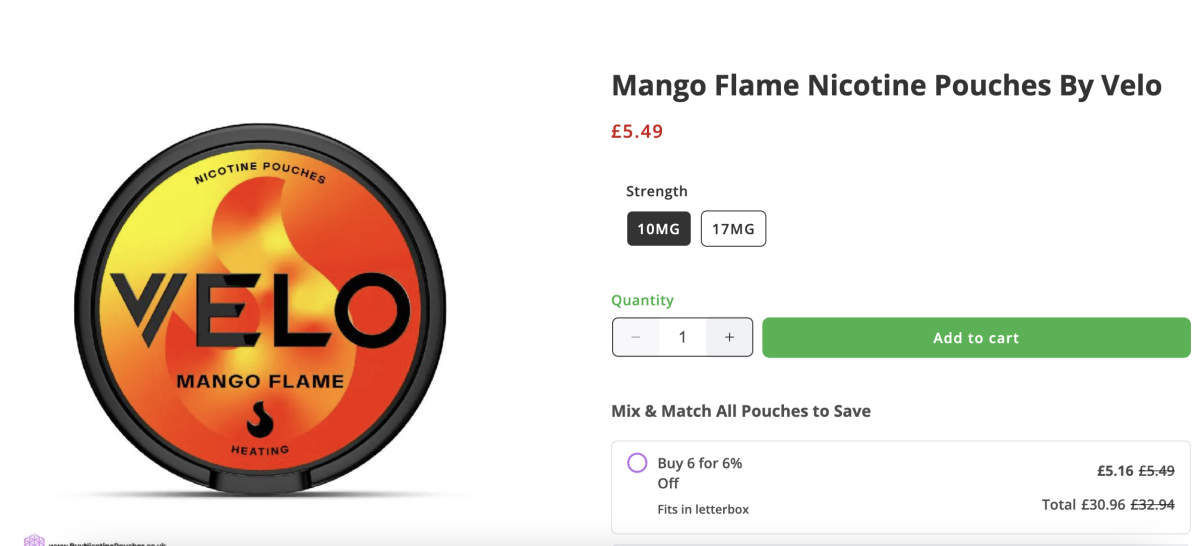Select the 17MG strength option
Image resolution: width=1200 pixels, height=546 pixels.
tap(733, 228)
